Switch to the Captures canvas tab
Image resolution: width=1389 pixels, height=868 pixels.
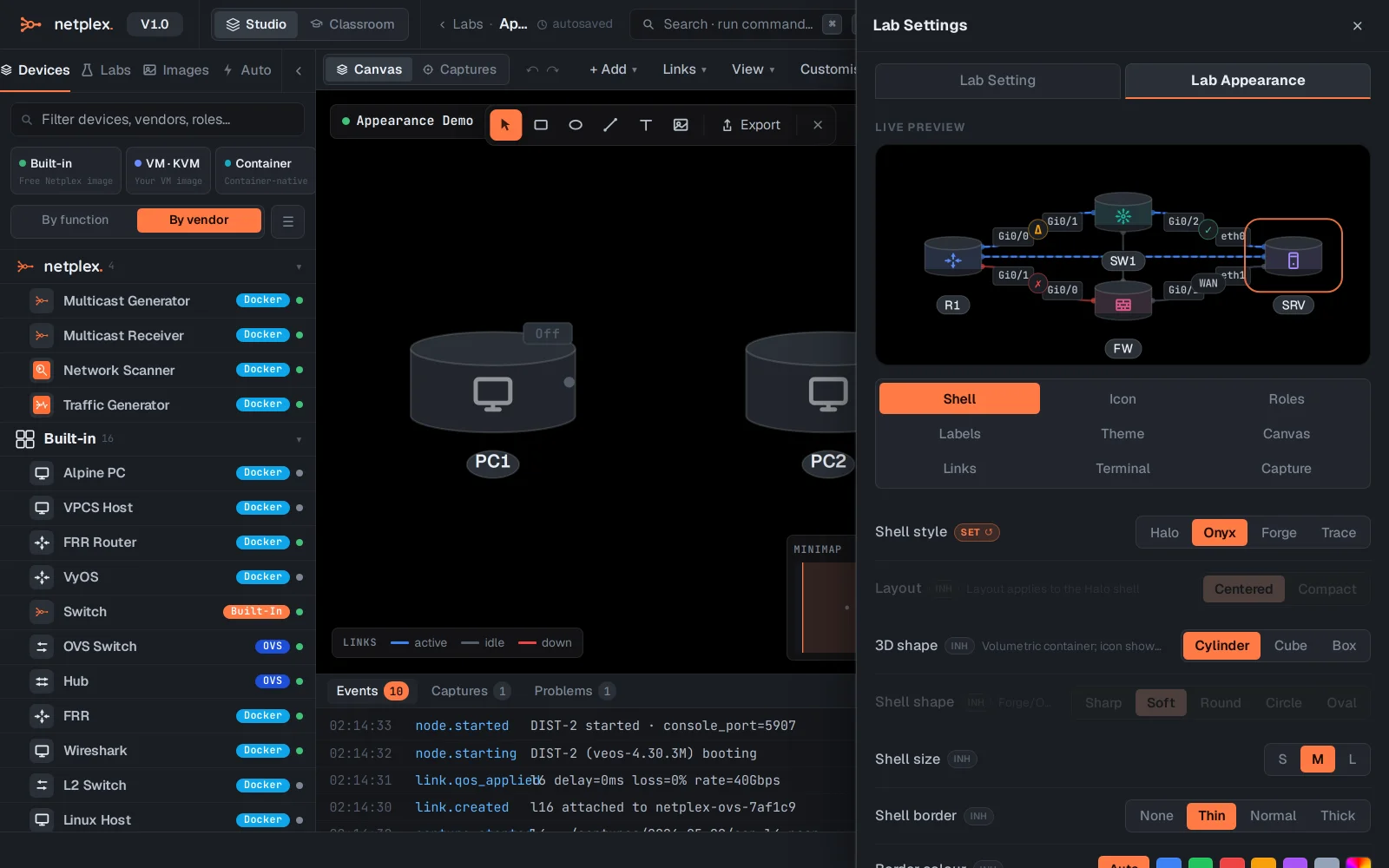click(x=459, y=69)
